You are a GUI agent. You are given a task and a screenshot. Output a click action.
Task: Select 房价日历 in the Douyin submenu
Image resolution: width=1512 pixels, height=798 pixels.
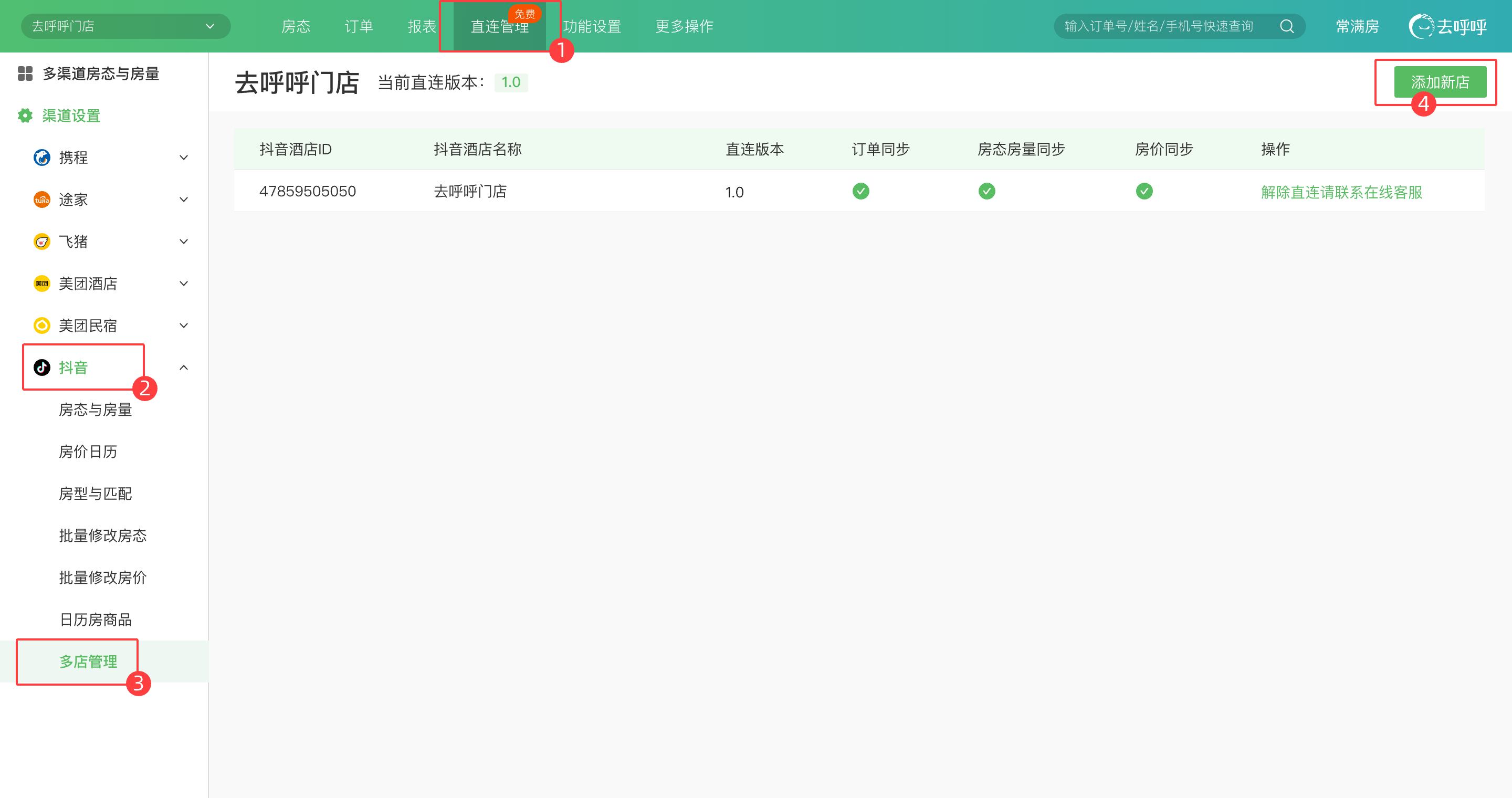click(x=88, y=451)
